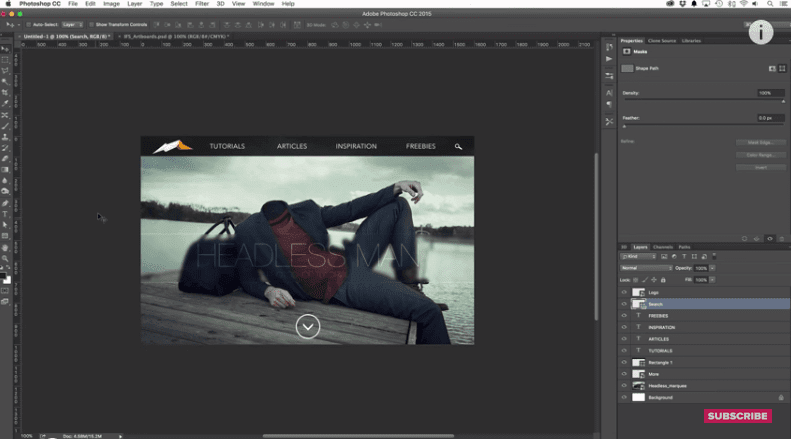Select the Eraser tool
791x439 pixels.
coord(5,159)
